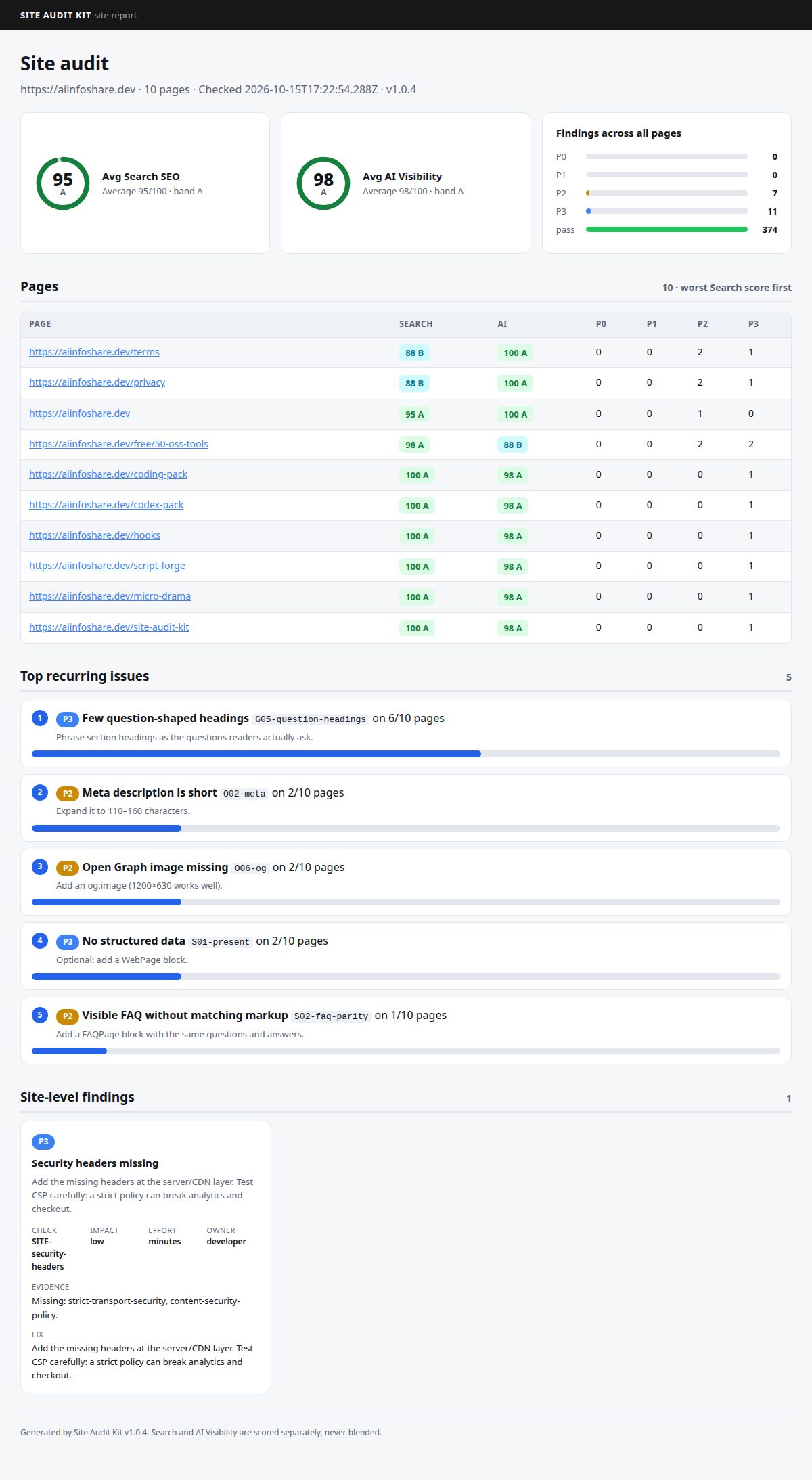Image resolution: width=812 pixels, height=1480 pixels.
Task: Click the P3 badge beside No structured data
Action: tap(68, 941)
